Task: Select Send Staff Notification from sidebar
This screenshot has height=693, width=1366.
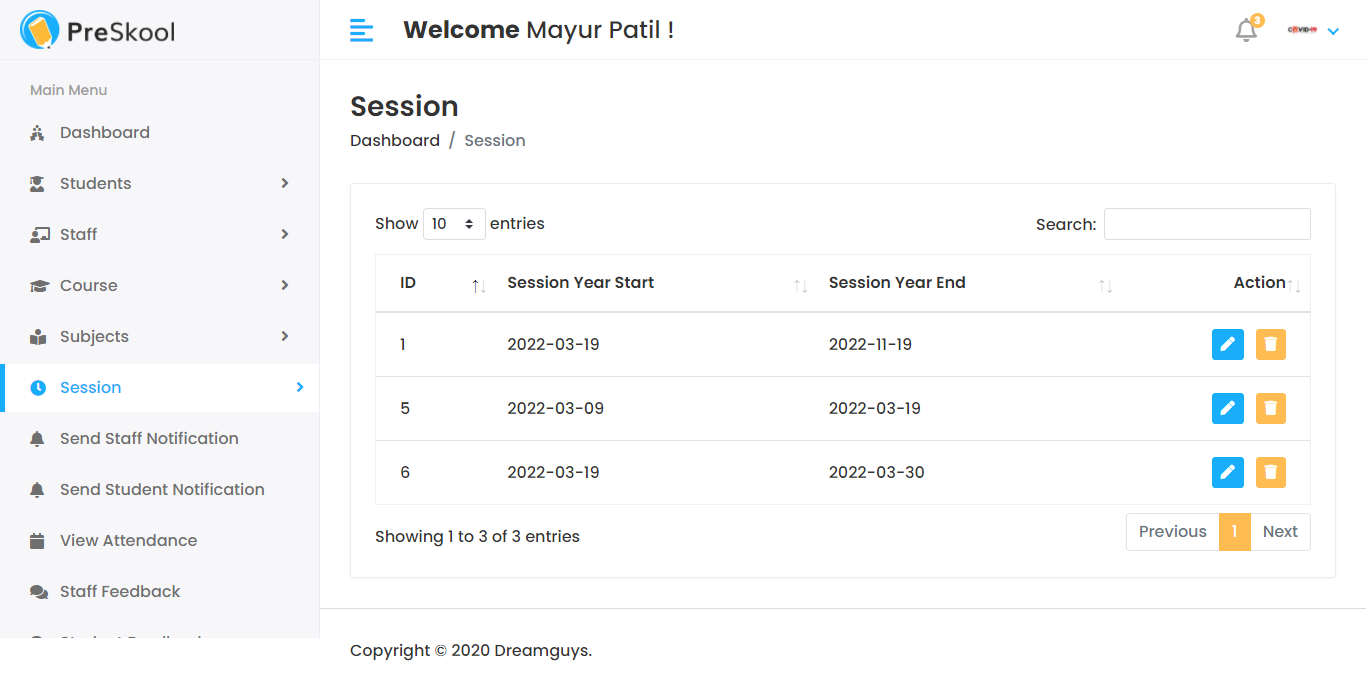Action: 148,438
